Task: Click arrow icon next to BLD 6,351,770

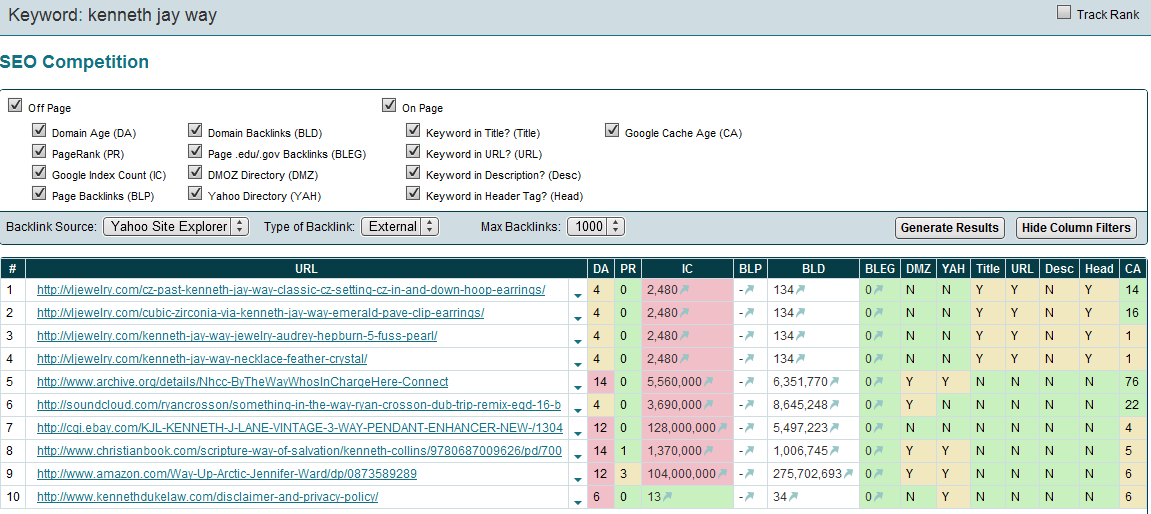Action: [x=835, y=382]
